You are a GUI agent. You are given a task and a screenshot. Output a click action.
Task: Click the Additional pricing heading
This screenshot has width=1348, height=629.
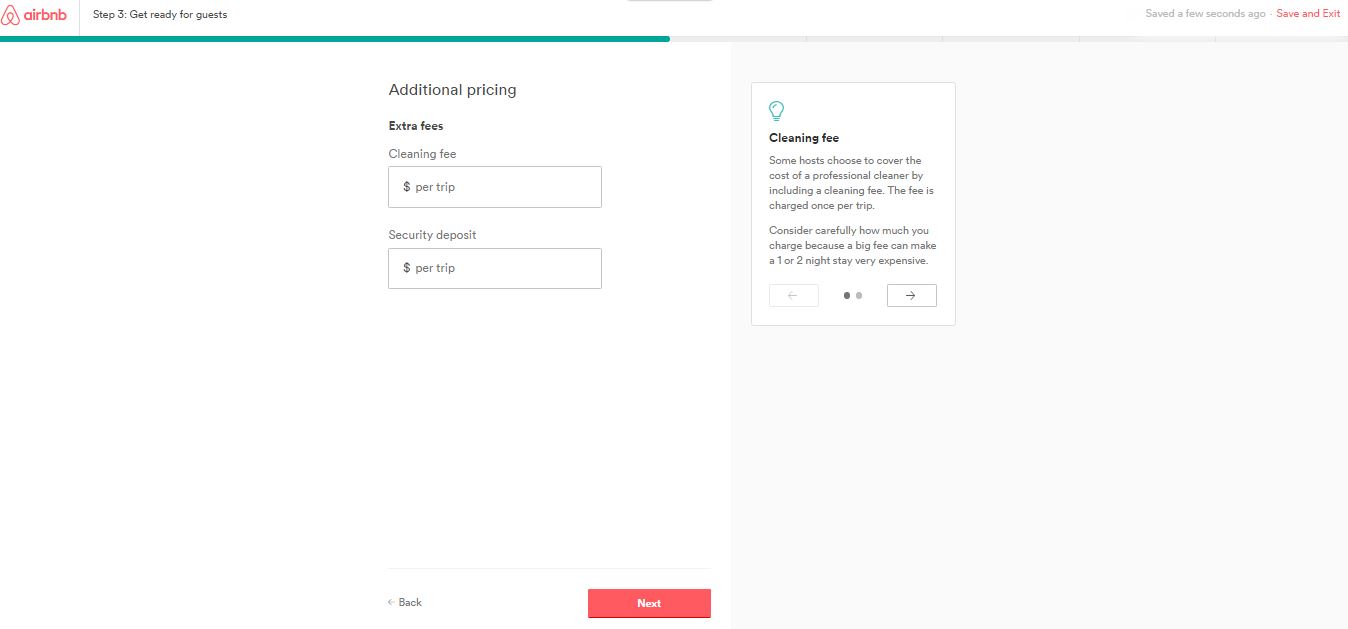tap(452, 90)
